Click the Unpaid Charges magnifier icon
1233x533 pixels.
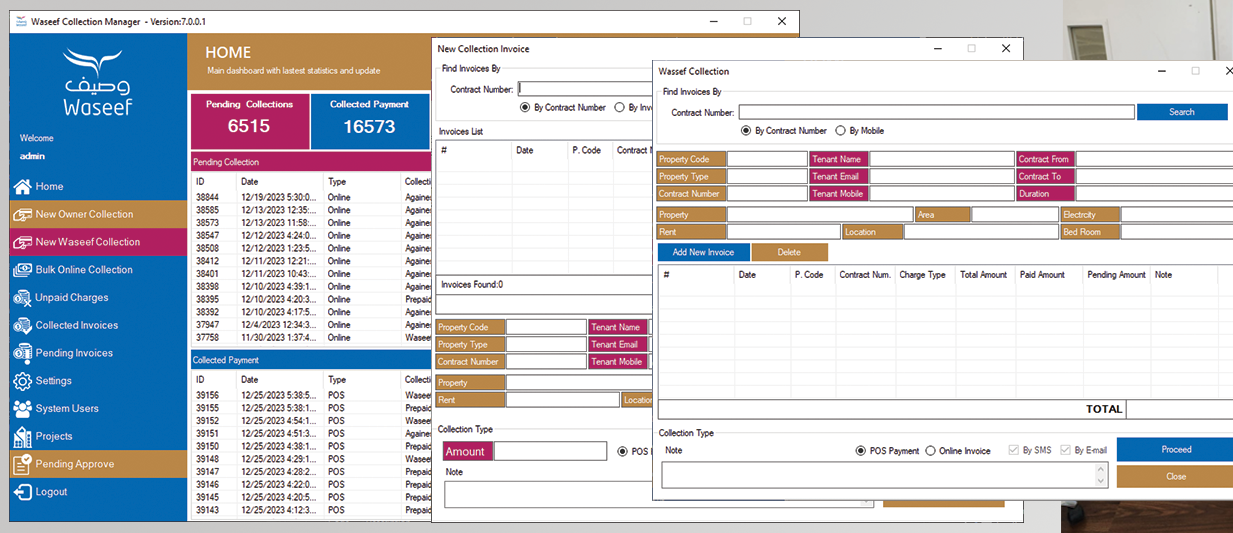[x=21, y=298]
